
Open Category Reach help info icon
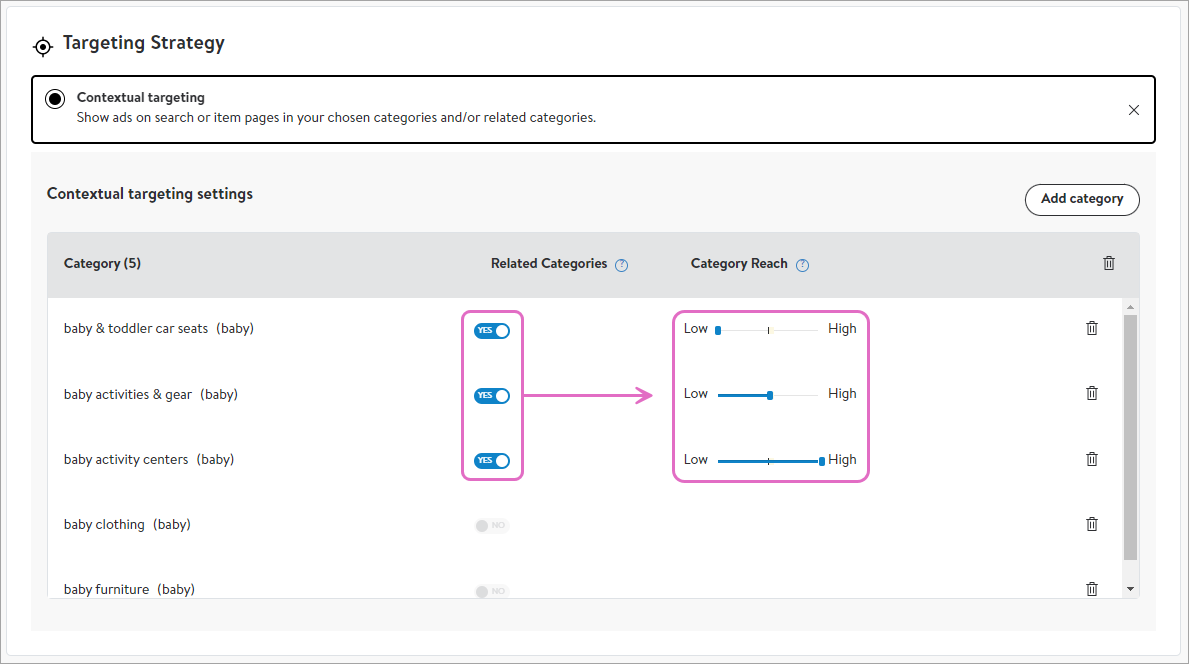click(x=802, y=265)
